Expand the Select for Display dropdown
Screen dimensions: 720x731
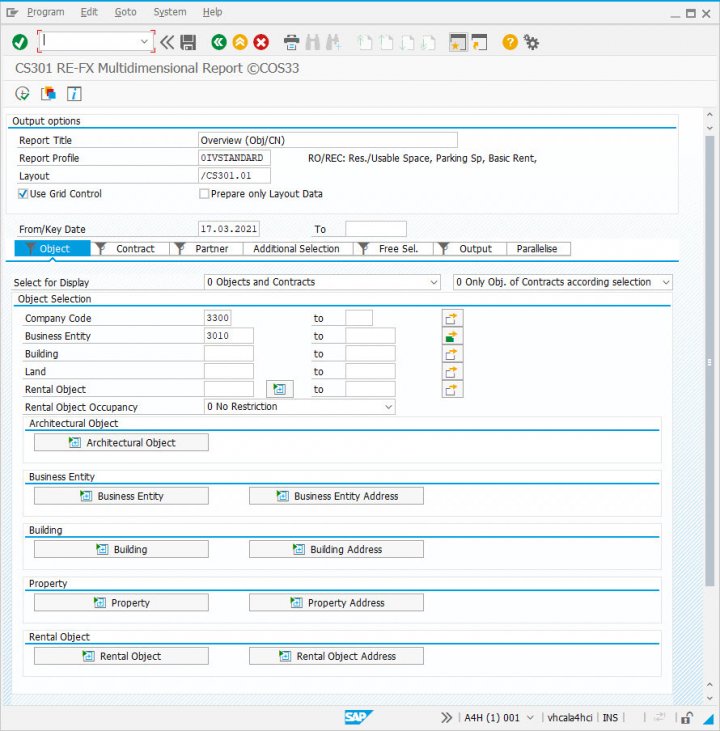pyautogui.click(x=433, y=283)
